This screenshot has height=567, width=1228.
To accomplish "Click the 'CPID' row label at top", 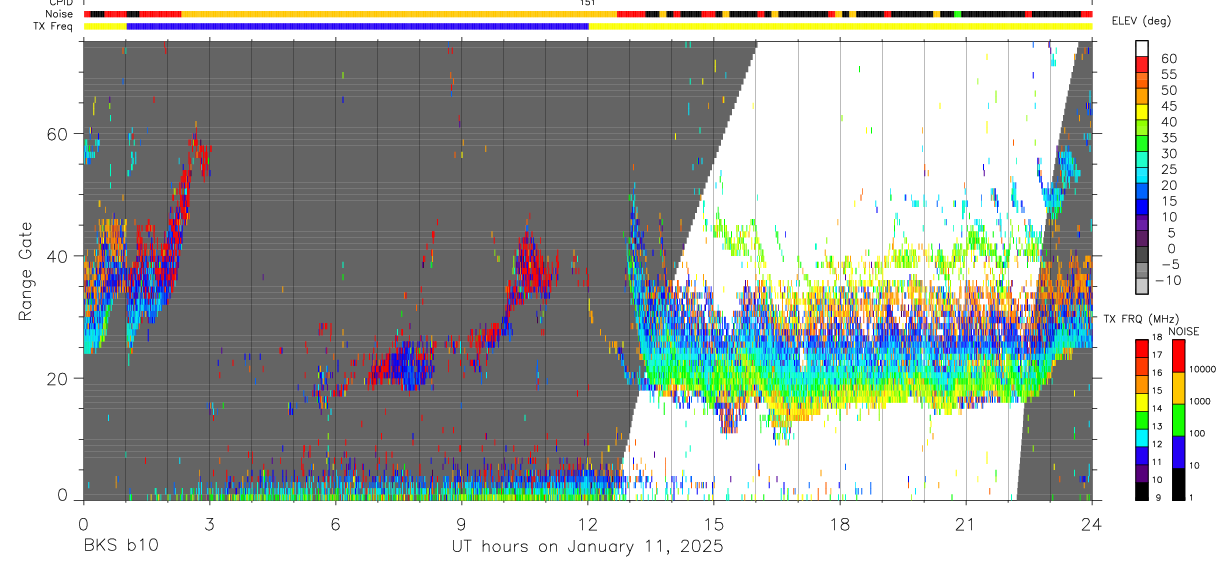I will click(60, 3).
